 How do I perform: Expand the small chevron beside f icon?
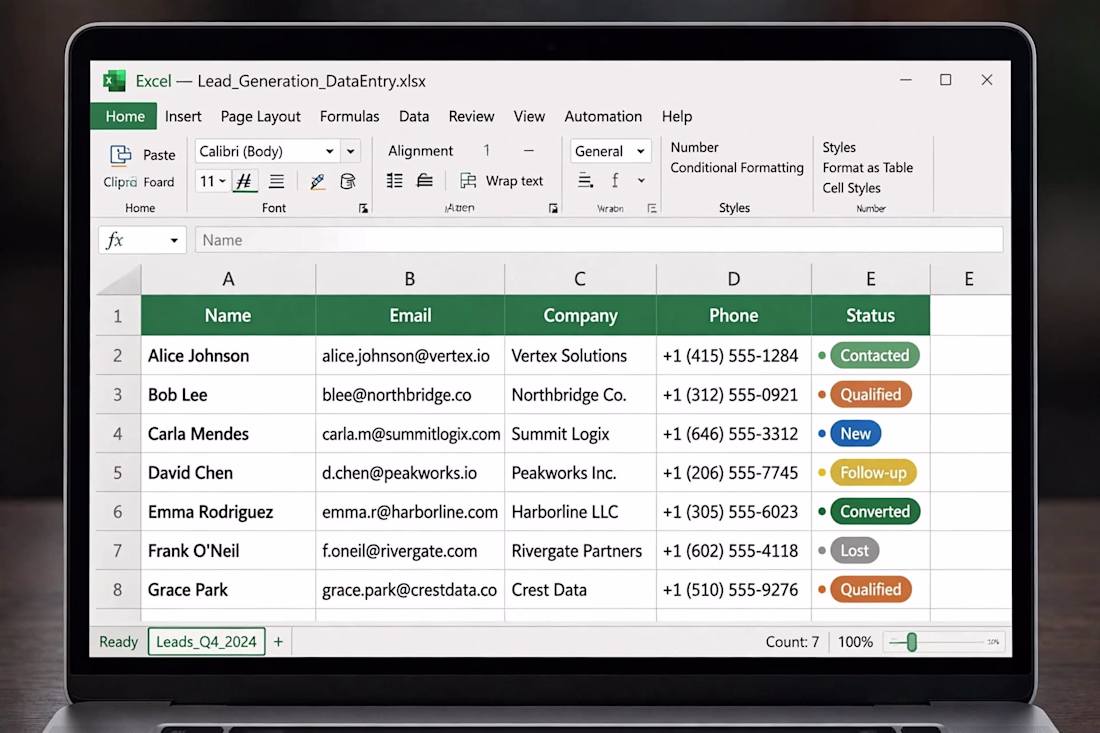[641, 181]
